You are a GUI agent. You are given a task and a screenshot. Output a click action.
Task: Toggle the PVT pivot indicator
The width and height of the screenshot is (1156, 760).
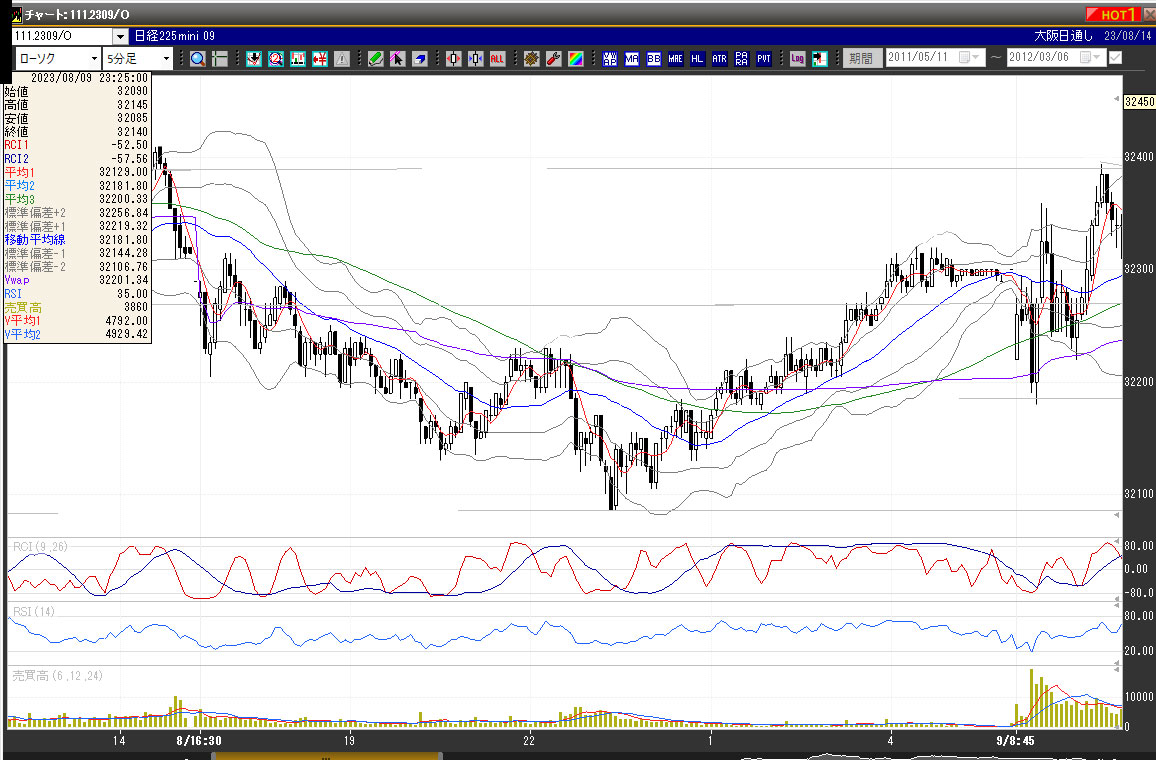pos(764,59)
